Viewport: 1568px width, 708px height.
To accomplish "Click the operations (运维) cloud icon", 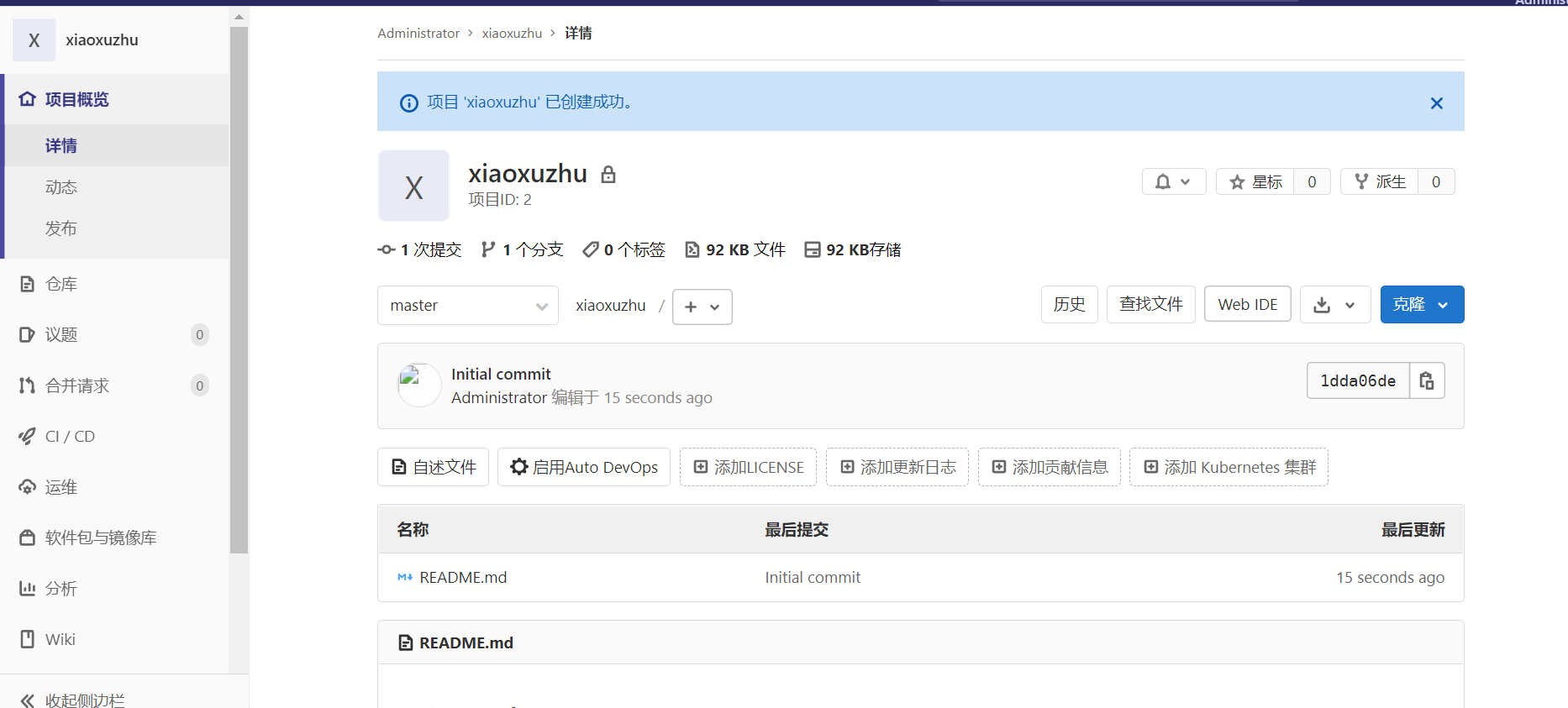I will 28,487.
